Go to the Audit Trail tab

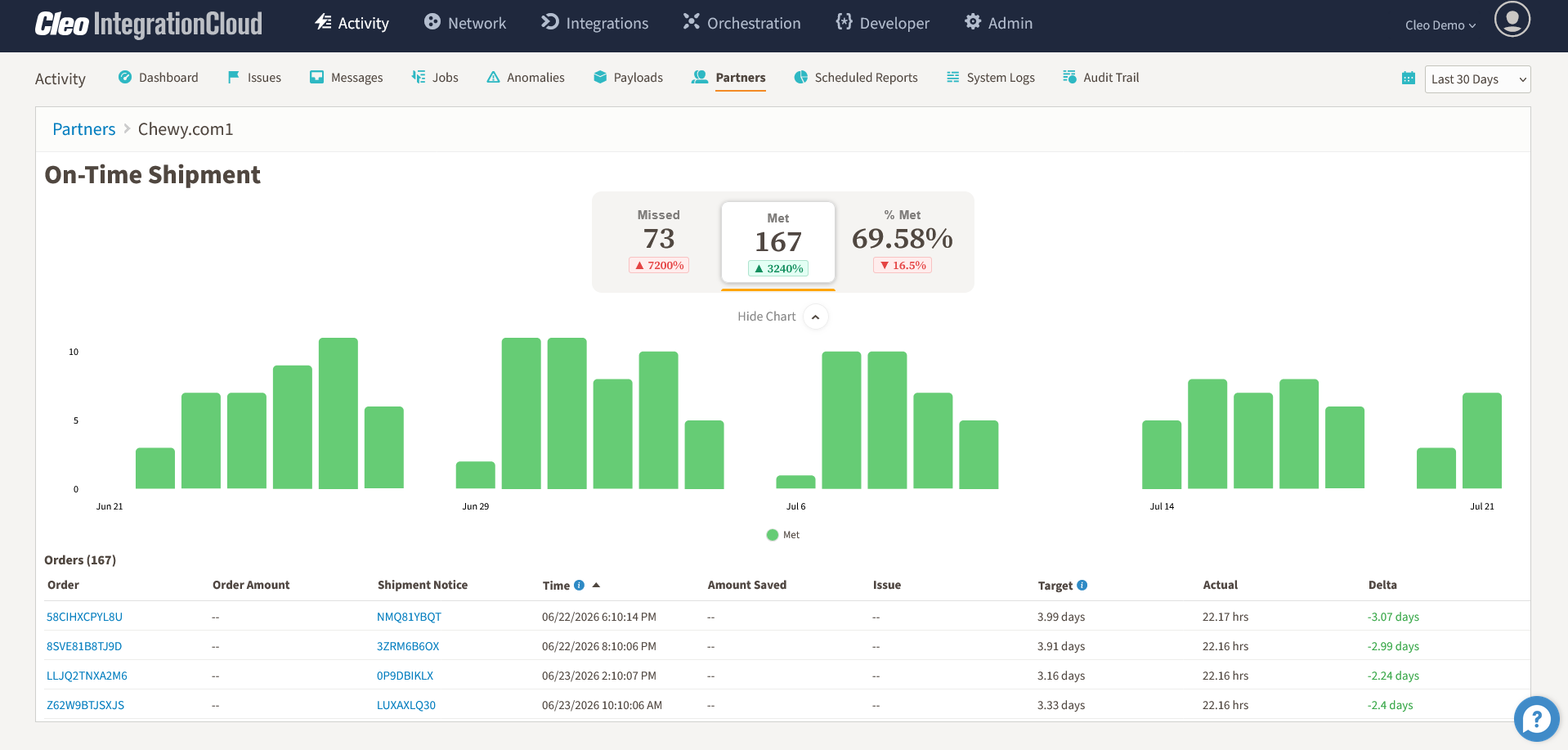pyautogui.click(x=1100, y=78)
